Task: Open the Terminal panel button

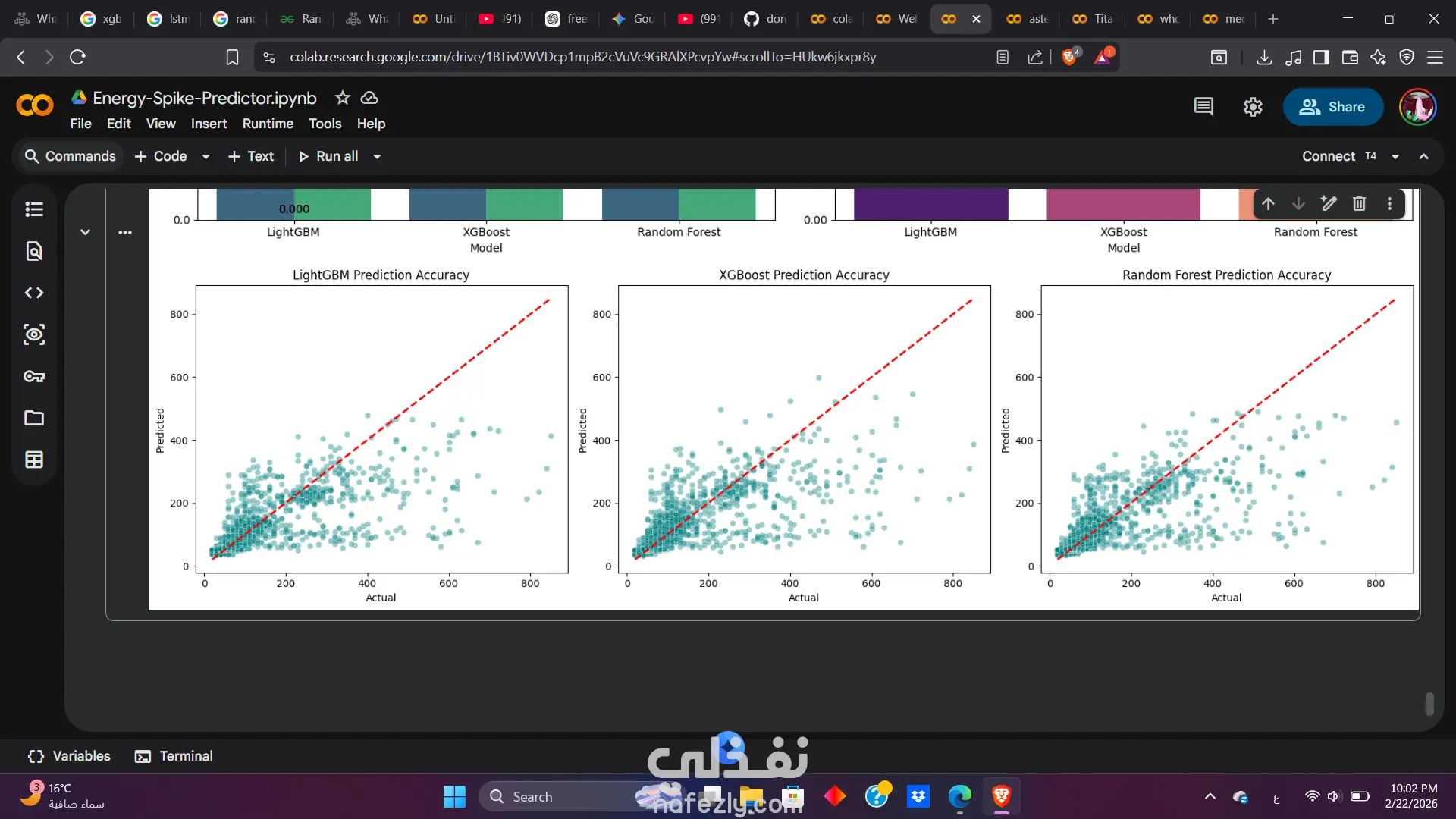Action: pyautogui.click(x=174, y=756)
